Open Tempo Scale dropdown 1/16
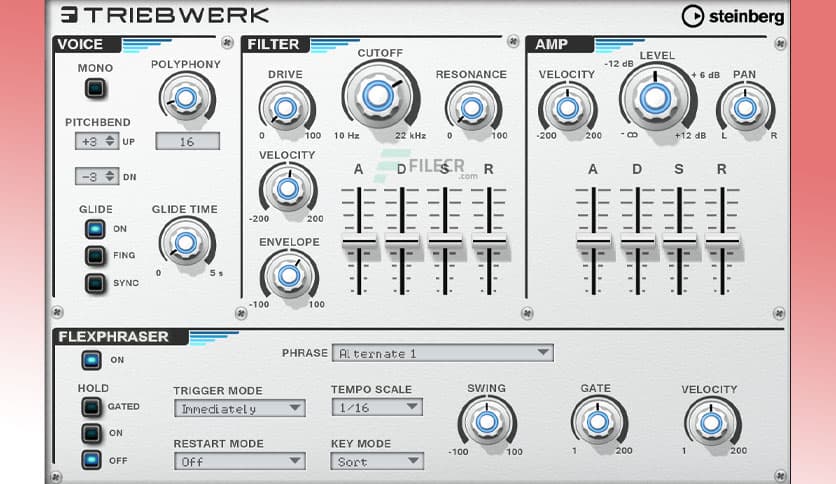The height and width of the screenshot is (484, 836). click(x=377, y=407)
